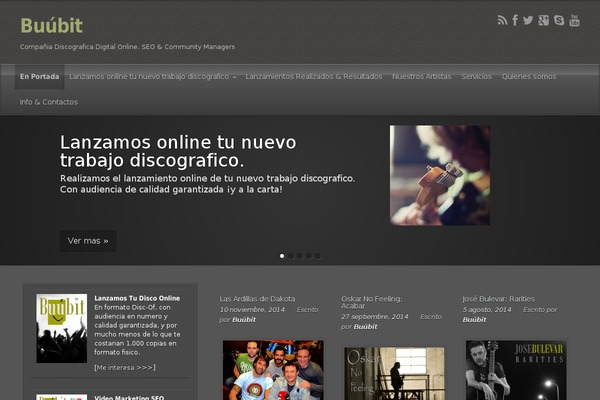Image resolution: width=600 pixels, height=400 pixels.
Task: Click the date 27 septiembre, 2014
Action: coord(375,317)
